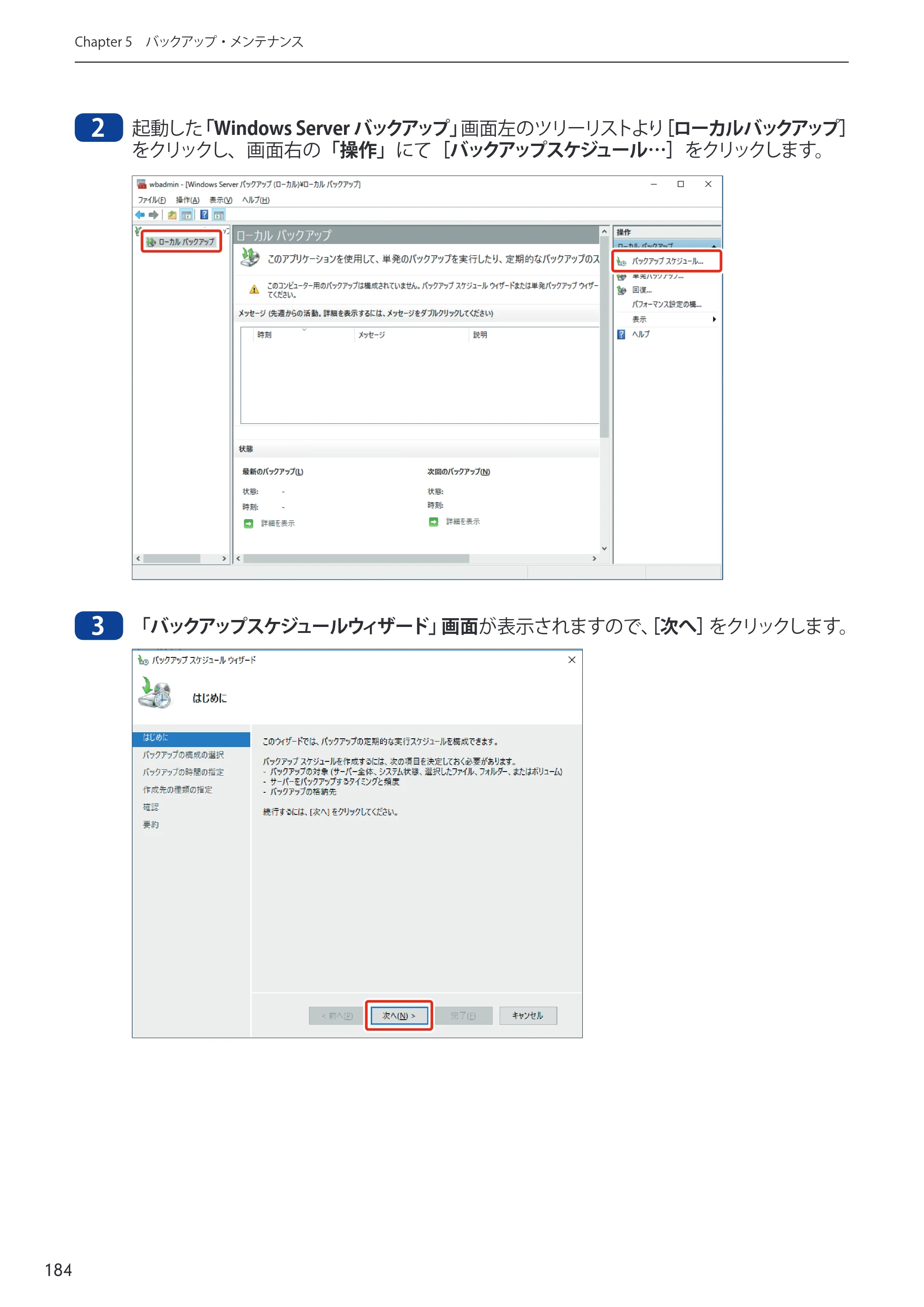Click バックアップ スケジュール... in the 操作 pane
924x1307 pixels.
coord(667,261)
